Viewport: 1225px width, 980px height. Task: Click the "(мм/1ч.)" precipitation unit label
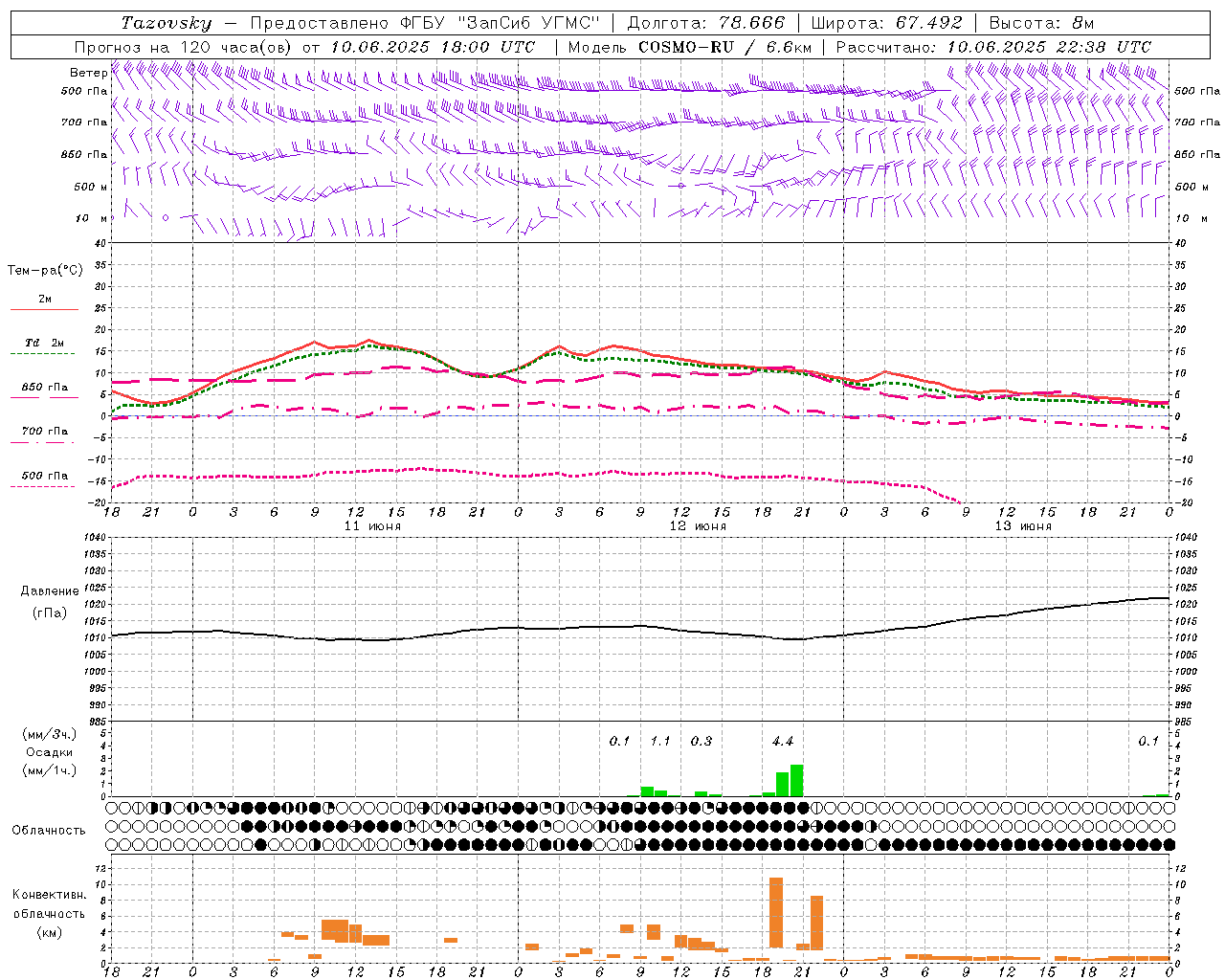click(49, 770)
